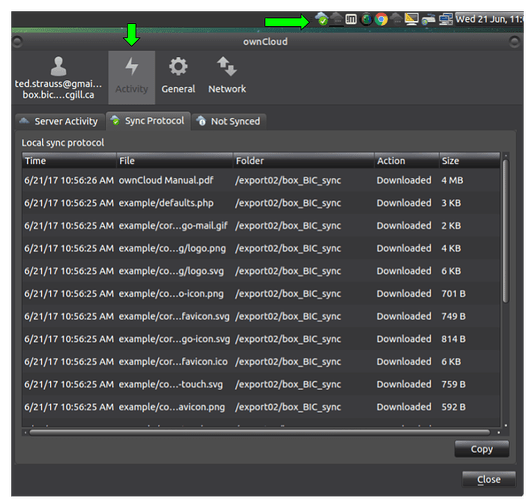Viewport: 528px width, 500px height.
Task: Click the window button at title bar right
Action: (515, 42)
